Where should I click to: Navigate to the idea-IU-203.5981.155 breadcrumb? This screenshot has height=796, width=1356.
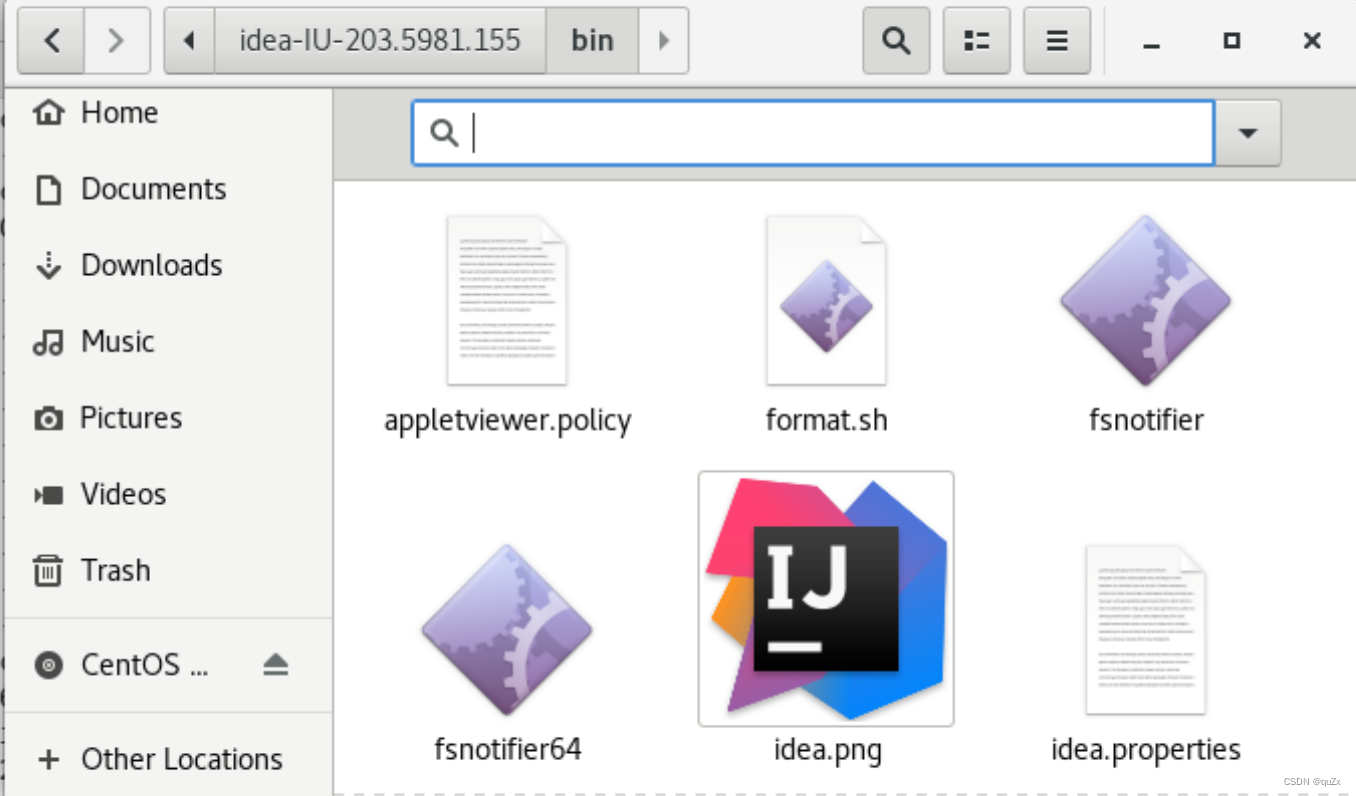pyautogui.click(x=378, y=40)
